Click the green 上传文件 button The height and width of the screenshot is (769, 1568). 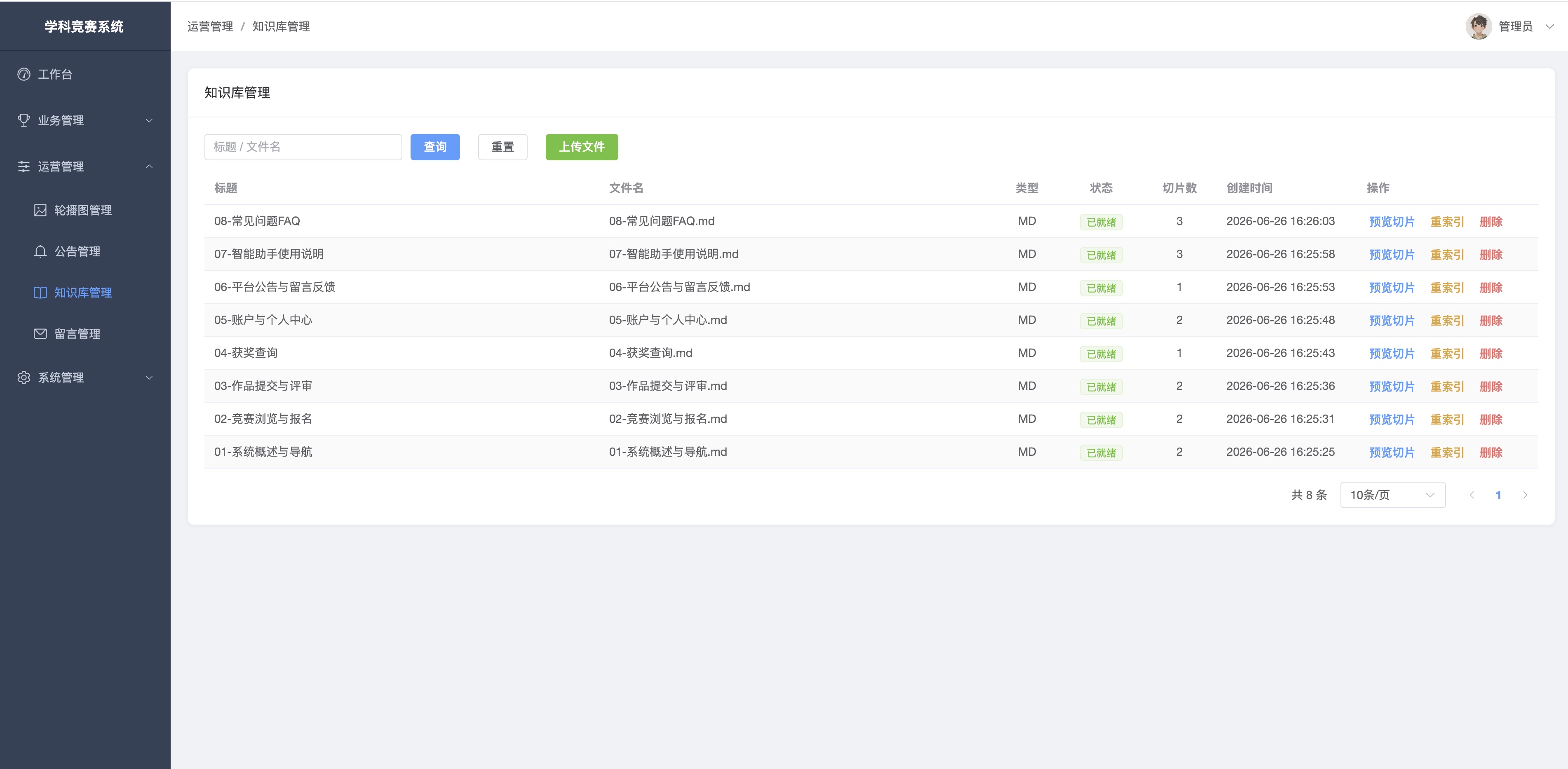tap(582, 147)
